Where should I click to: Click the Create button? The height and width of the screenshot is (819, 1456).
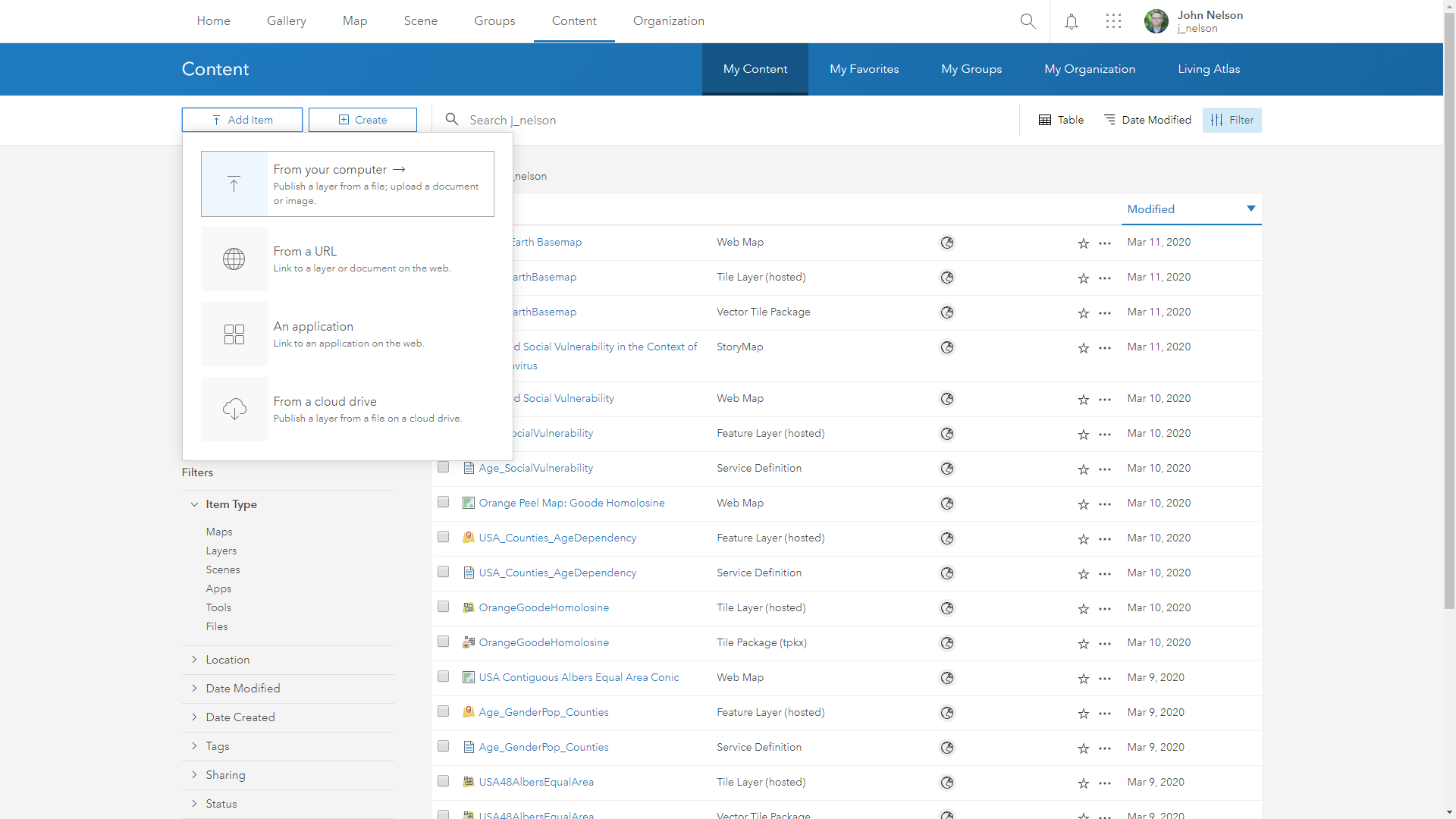tap(362, 120)
